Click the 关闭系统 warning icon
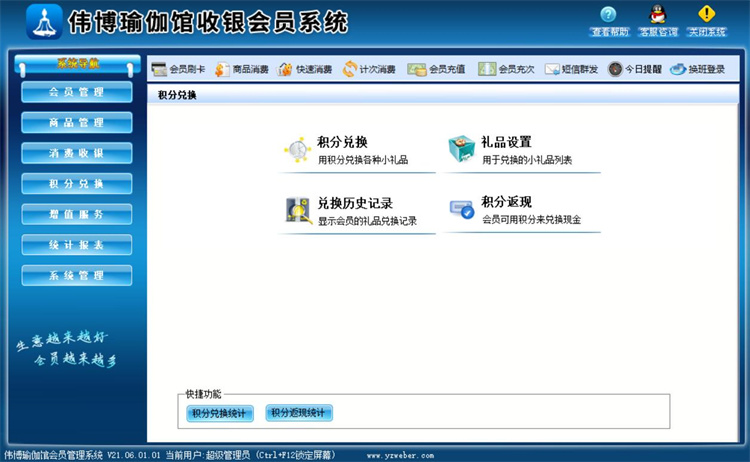 706,13
